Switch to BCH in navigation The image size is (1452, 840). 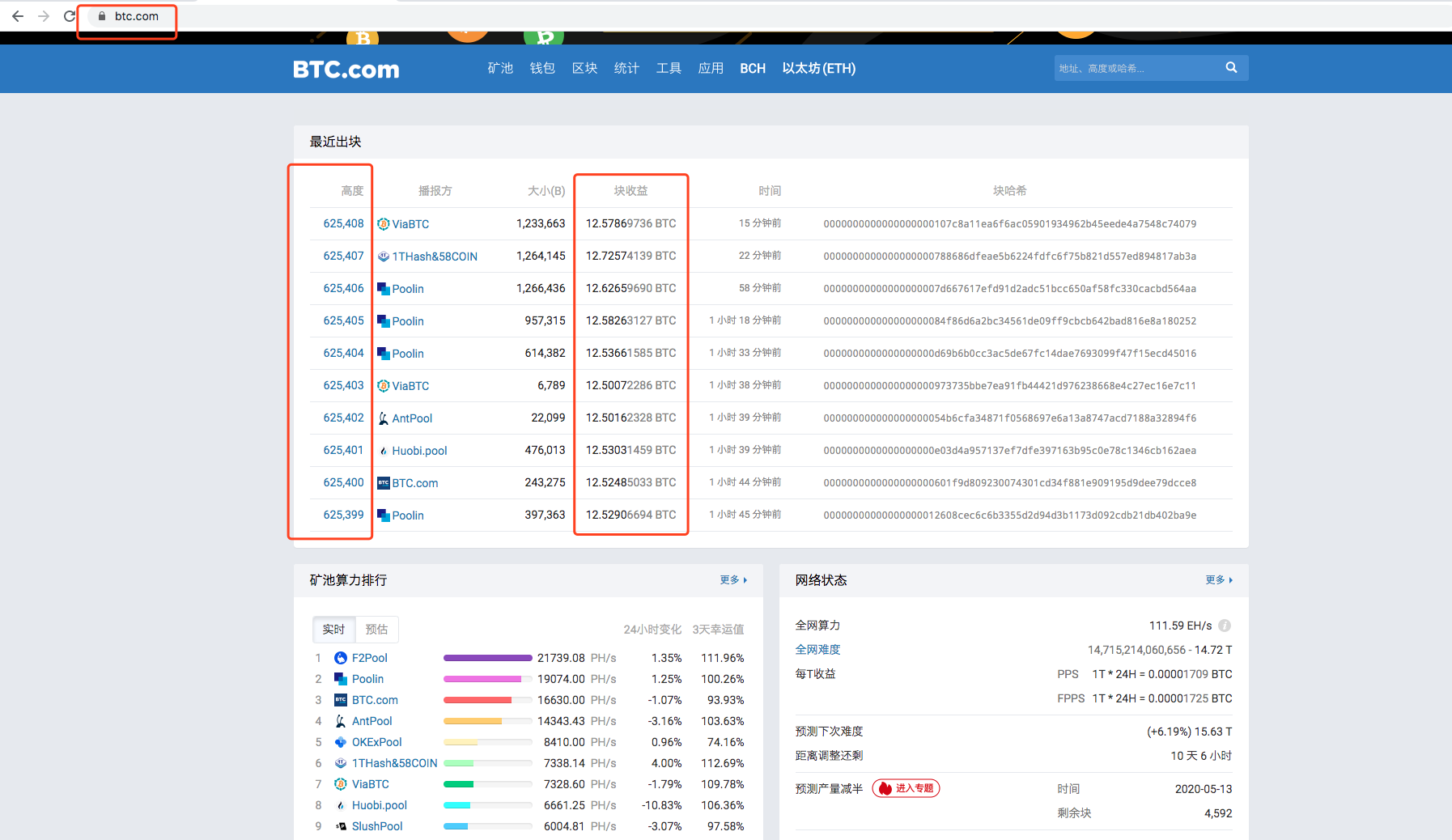tap(753, 68)
